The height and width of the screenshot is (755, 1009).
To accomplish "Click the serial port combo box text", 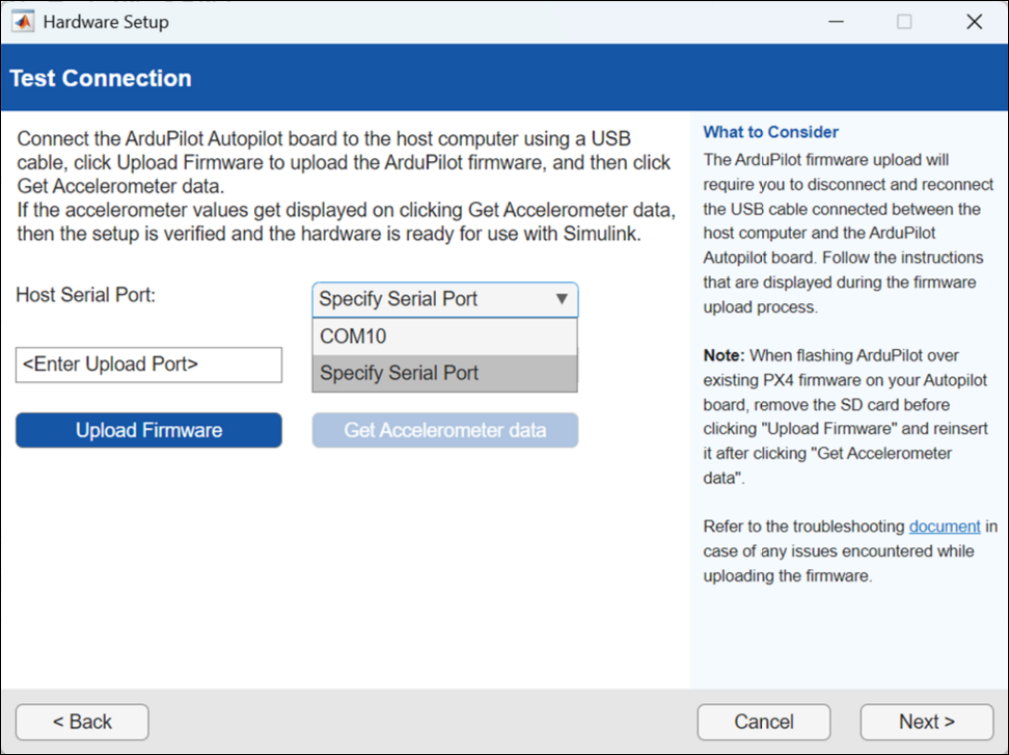I will pyautogui.click(x=400, y=299).
